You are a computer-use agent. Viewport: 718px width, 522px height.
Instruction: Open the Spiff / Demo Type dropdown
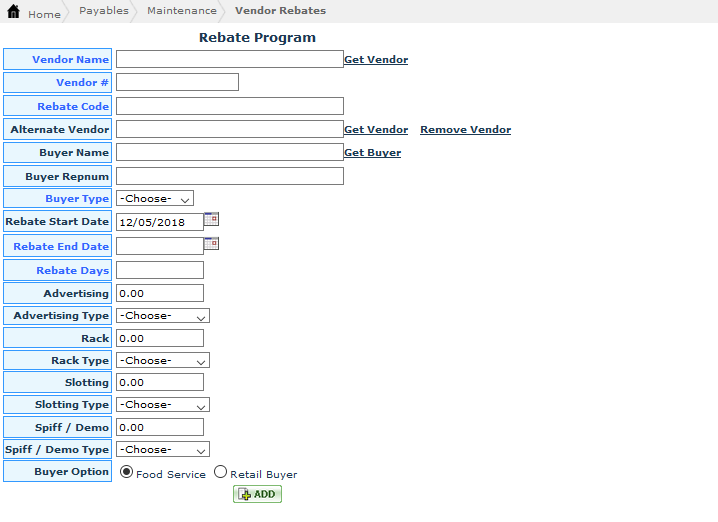(x=163, y=449)
